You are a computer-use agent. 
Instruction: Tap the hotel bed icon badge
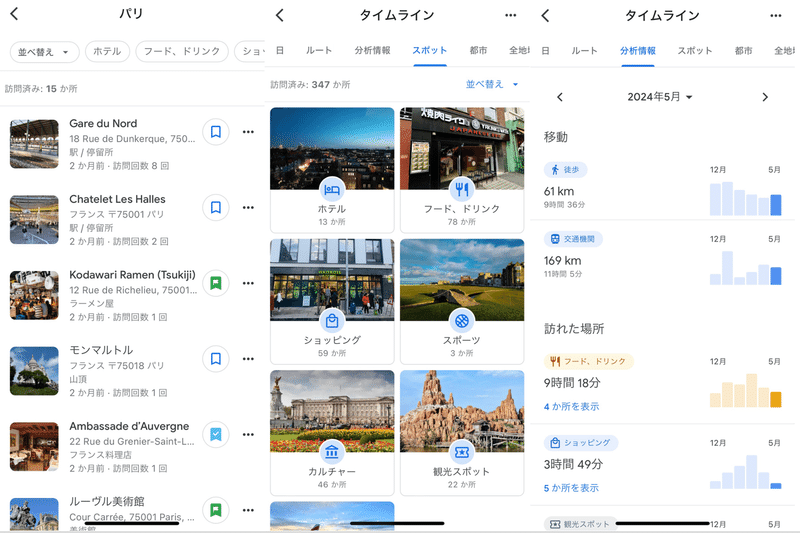tap(332, 190)
